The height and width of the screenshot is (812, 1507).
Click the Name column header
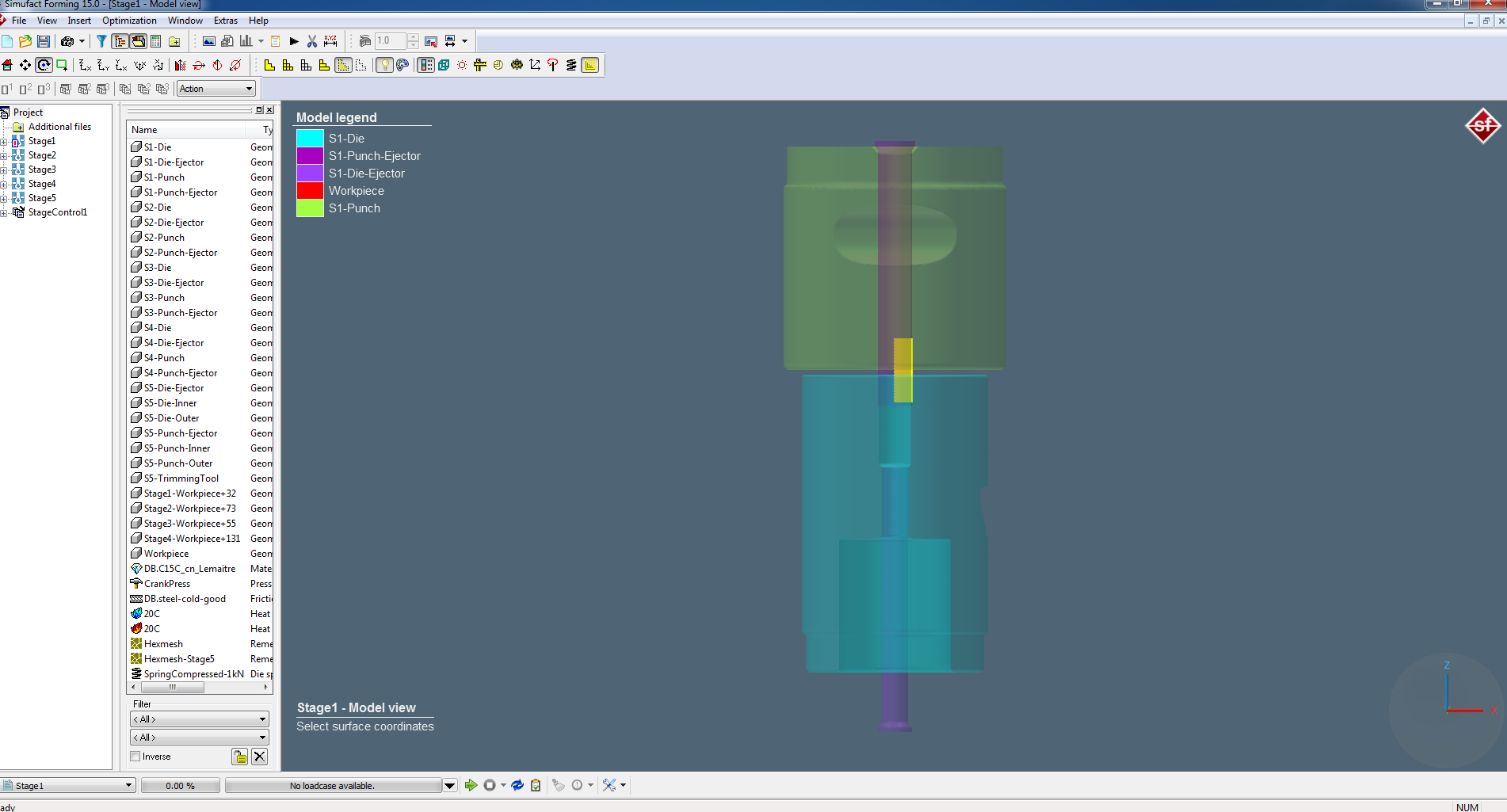pyautogui.click(x=188, y=130)
